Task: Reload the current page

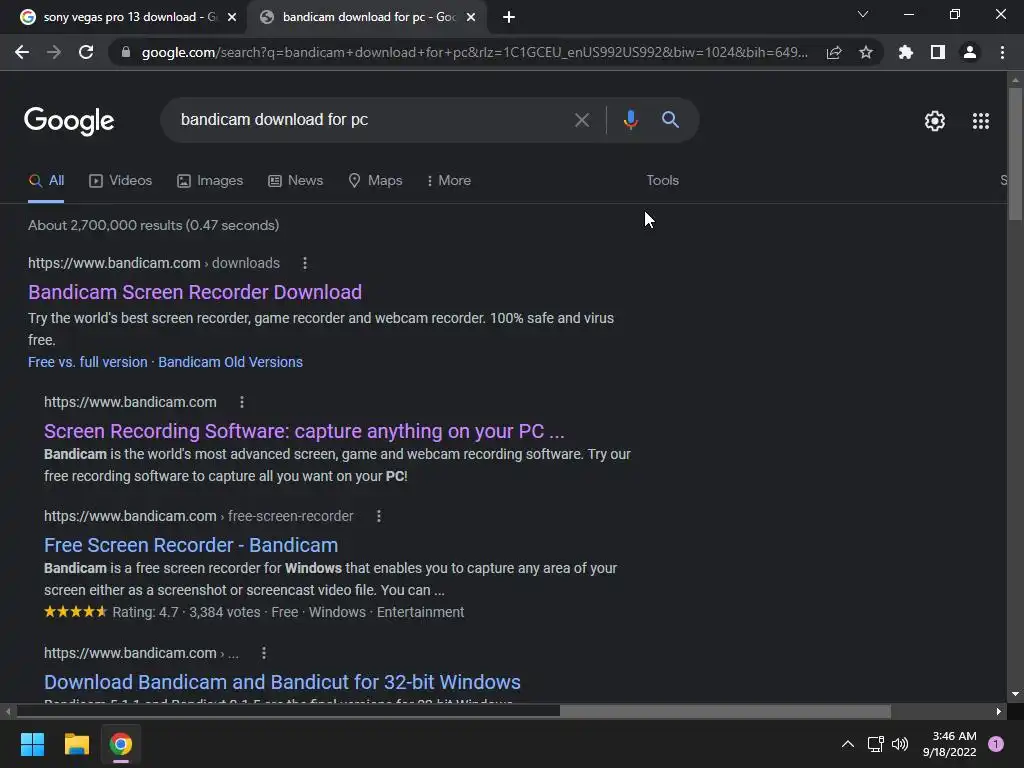Action: click(86, 52)
